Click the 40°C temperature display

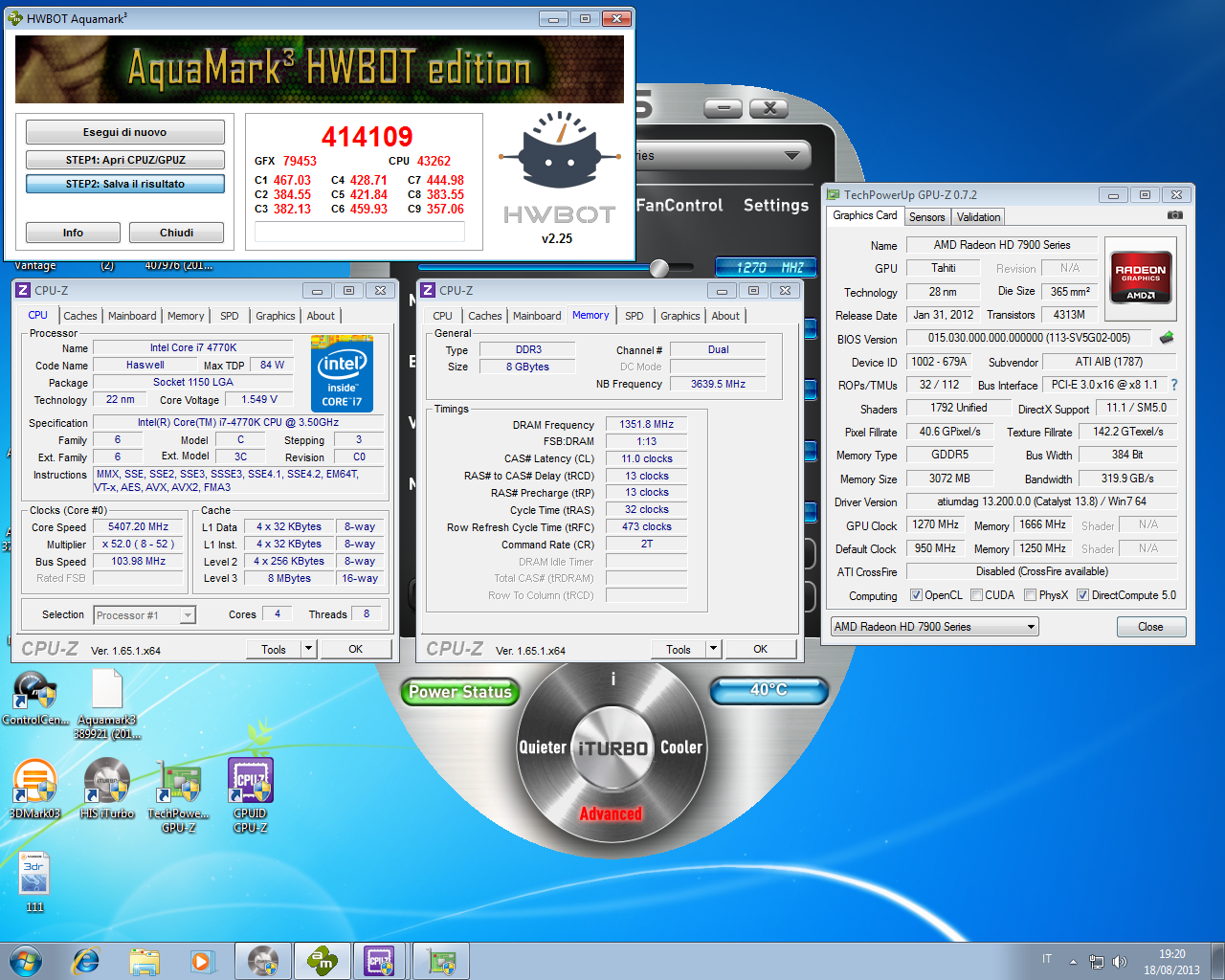point(768,690)
